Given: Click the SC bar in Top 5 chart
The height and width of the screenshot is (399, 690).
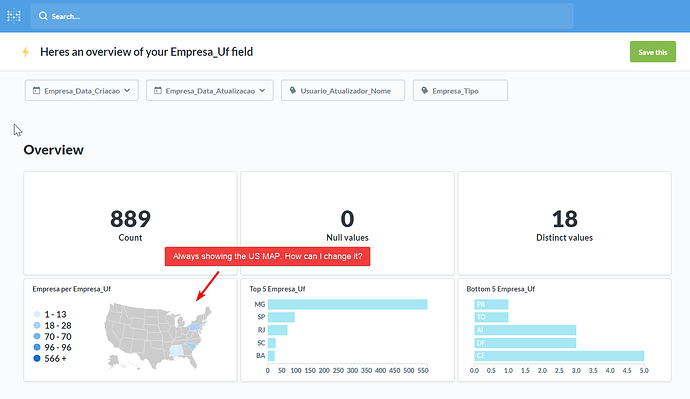Looking at the screenshot, I should [272, 343].
